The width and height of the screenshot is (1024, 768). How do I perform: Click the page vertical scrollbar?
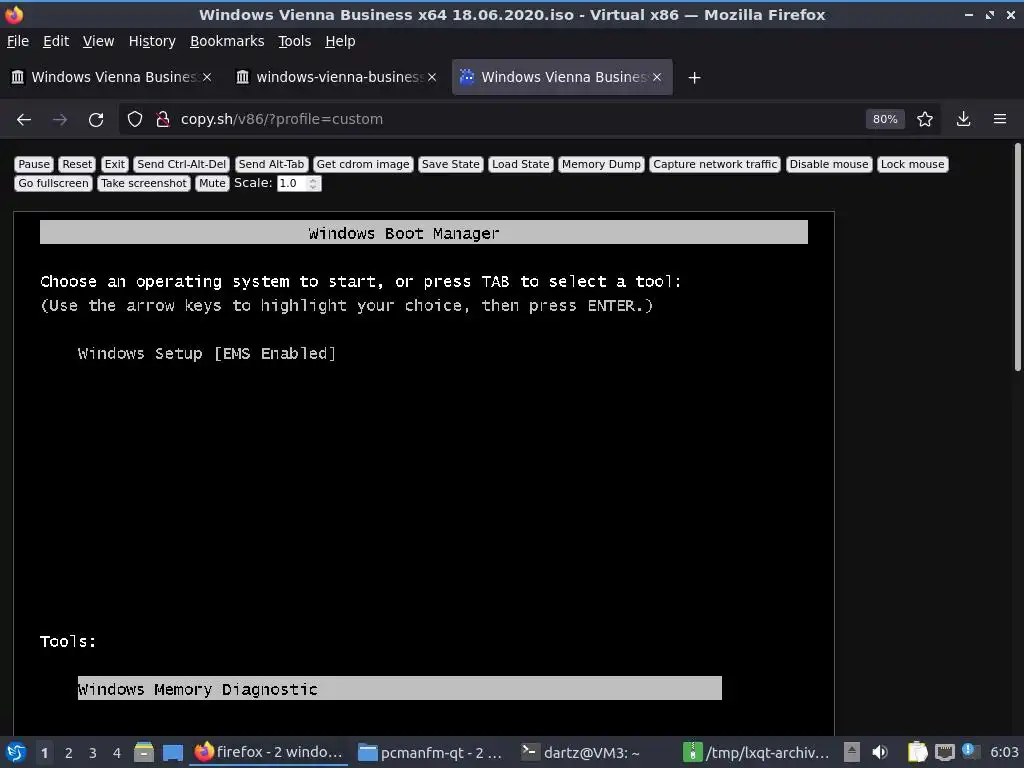tap(1017, 257)
